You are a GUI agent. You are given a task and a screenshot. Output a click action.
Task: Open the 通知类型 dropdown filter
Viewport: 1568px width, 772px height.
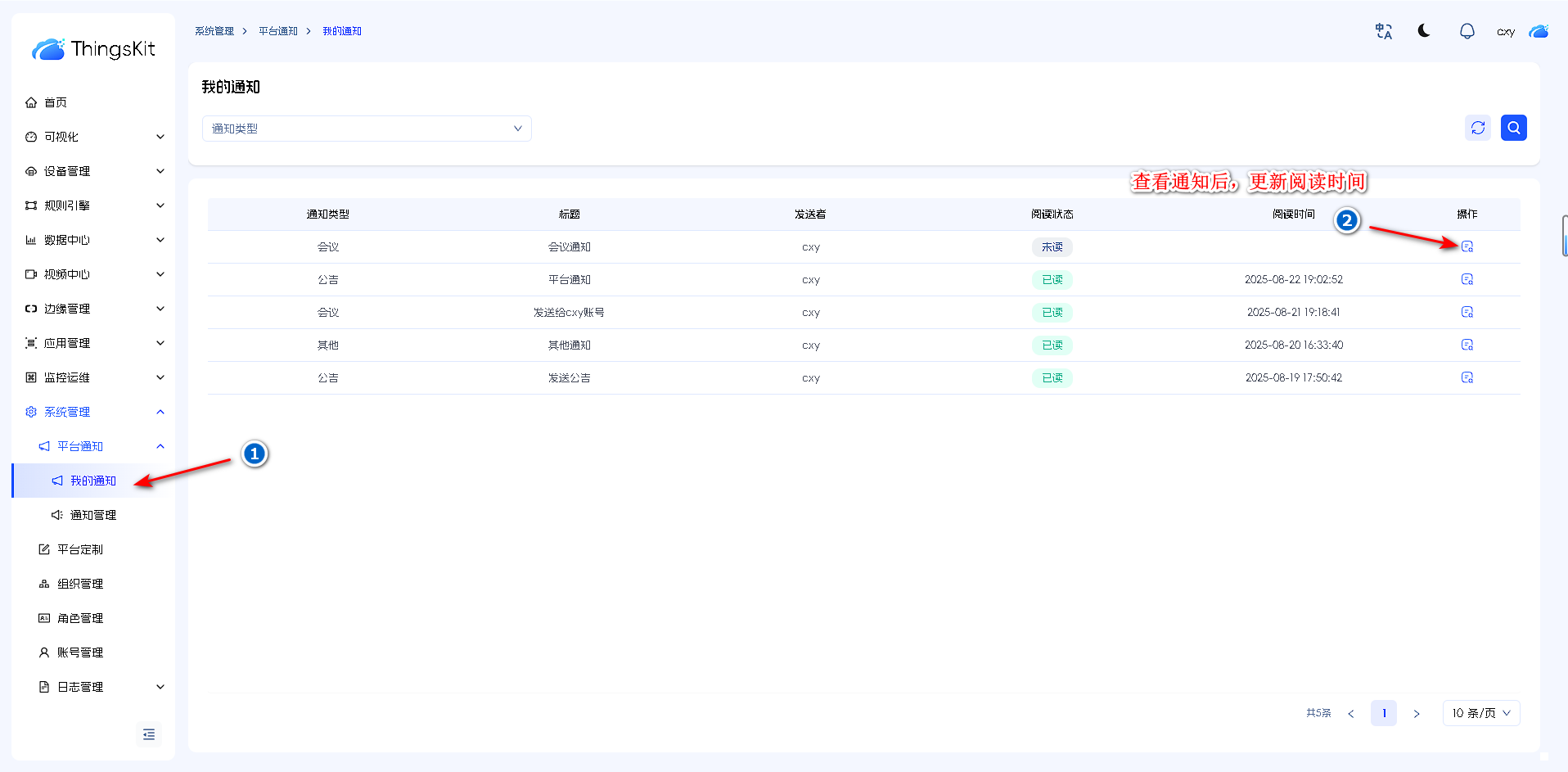367,129
